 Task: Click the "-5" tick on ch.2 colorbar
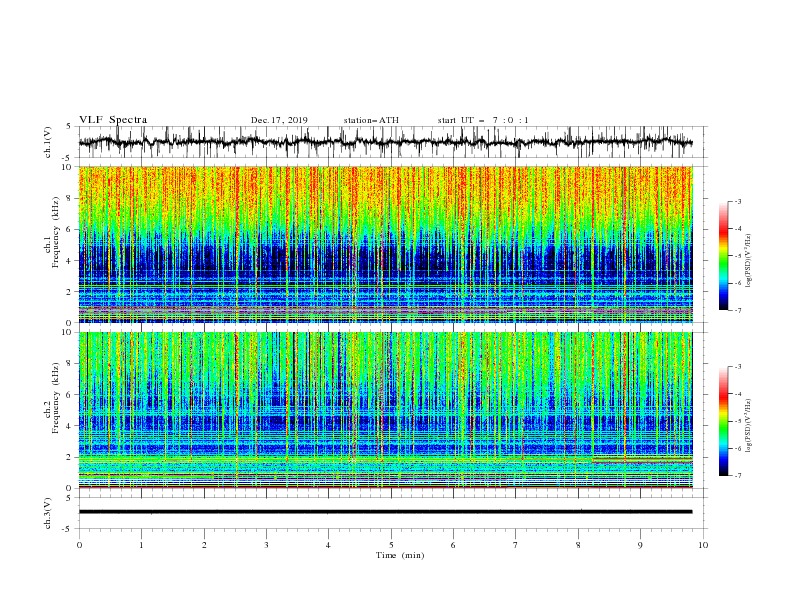point(737,421)
